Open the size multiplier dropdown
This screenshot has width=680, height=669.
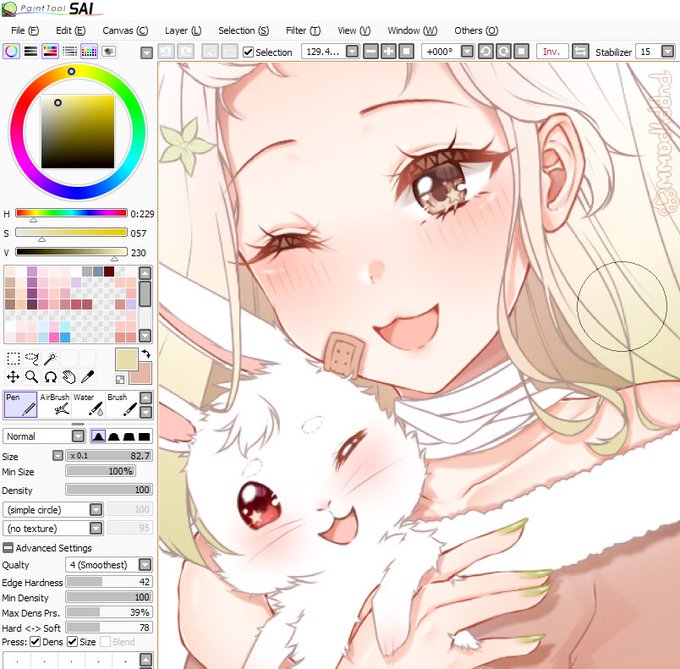click(x=58, y=456)
